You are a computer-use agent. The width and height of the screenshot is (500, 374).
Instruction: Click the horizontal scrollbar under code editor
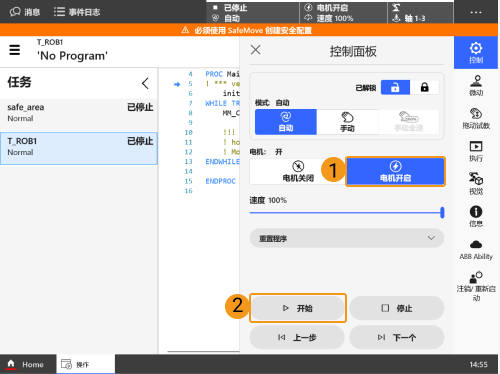[x=203, y=351]
